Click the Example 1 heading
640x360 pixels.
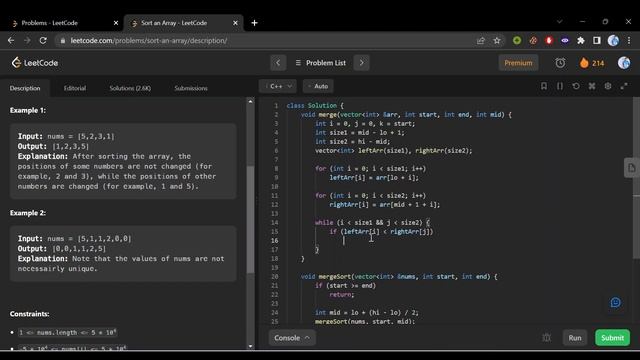click(28, 110)
